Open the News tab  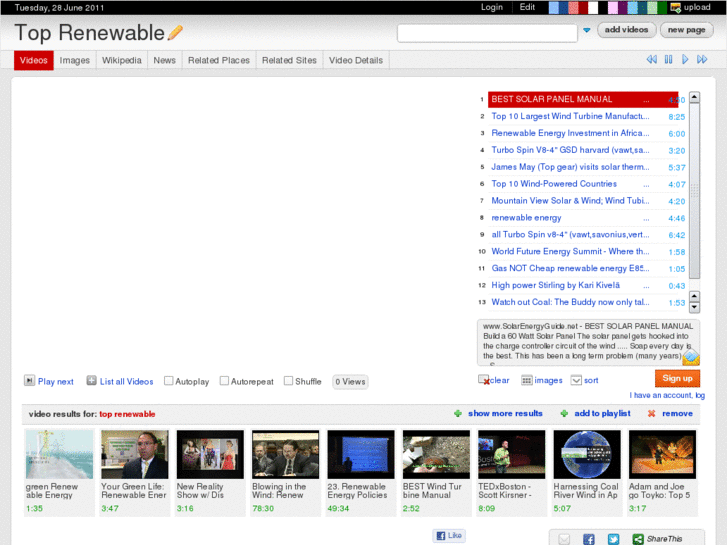pyautogui.click(x=165, y=60)
